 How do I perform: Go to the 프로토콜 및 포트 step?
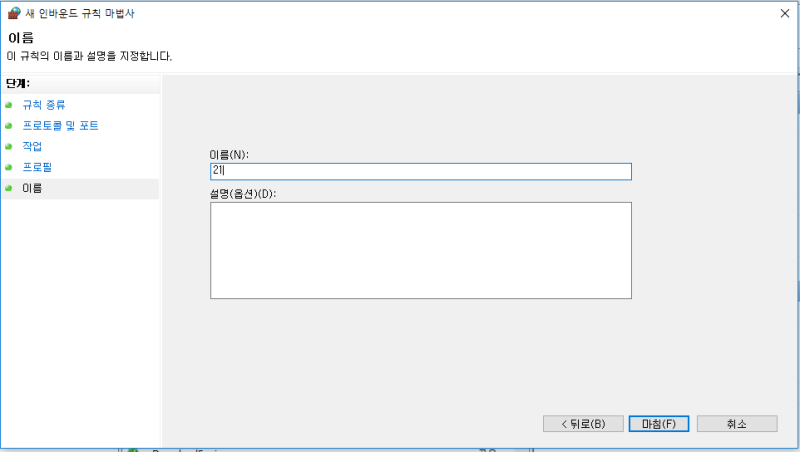click(x=60, y=125)
